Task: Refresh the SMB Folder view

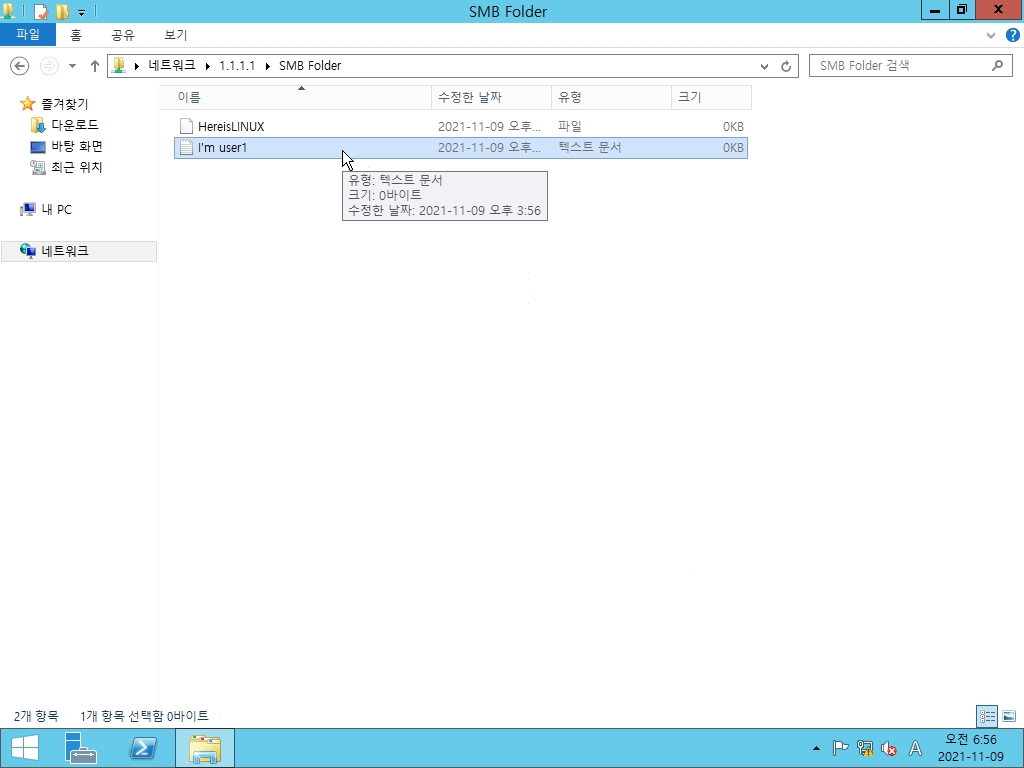Action: pos(786,66)
